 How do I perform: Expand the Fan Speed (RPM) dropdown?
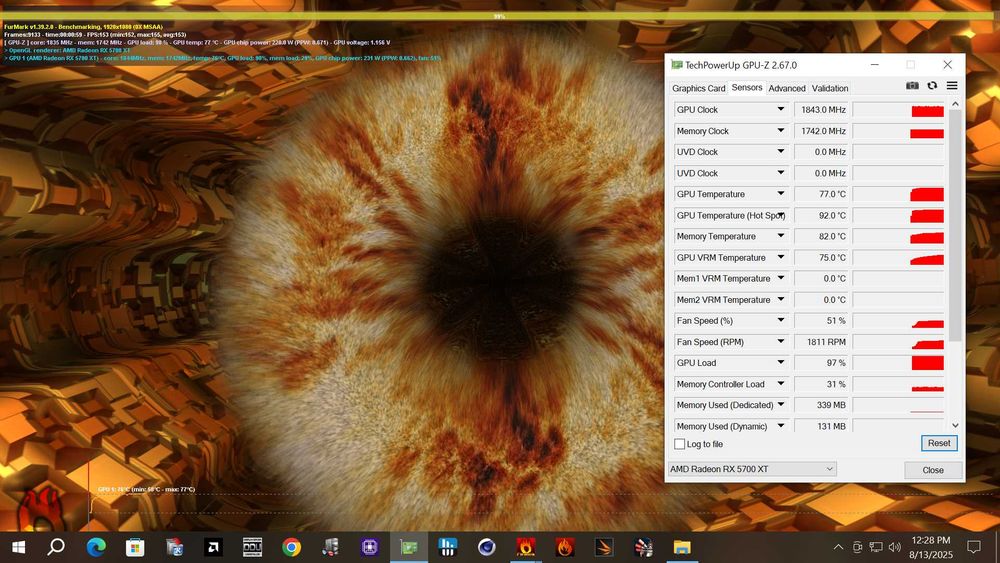(781, 342)
